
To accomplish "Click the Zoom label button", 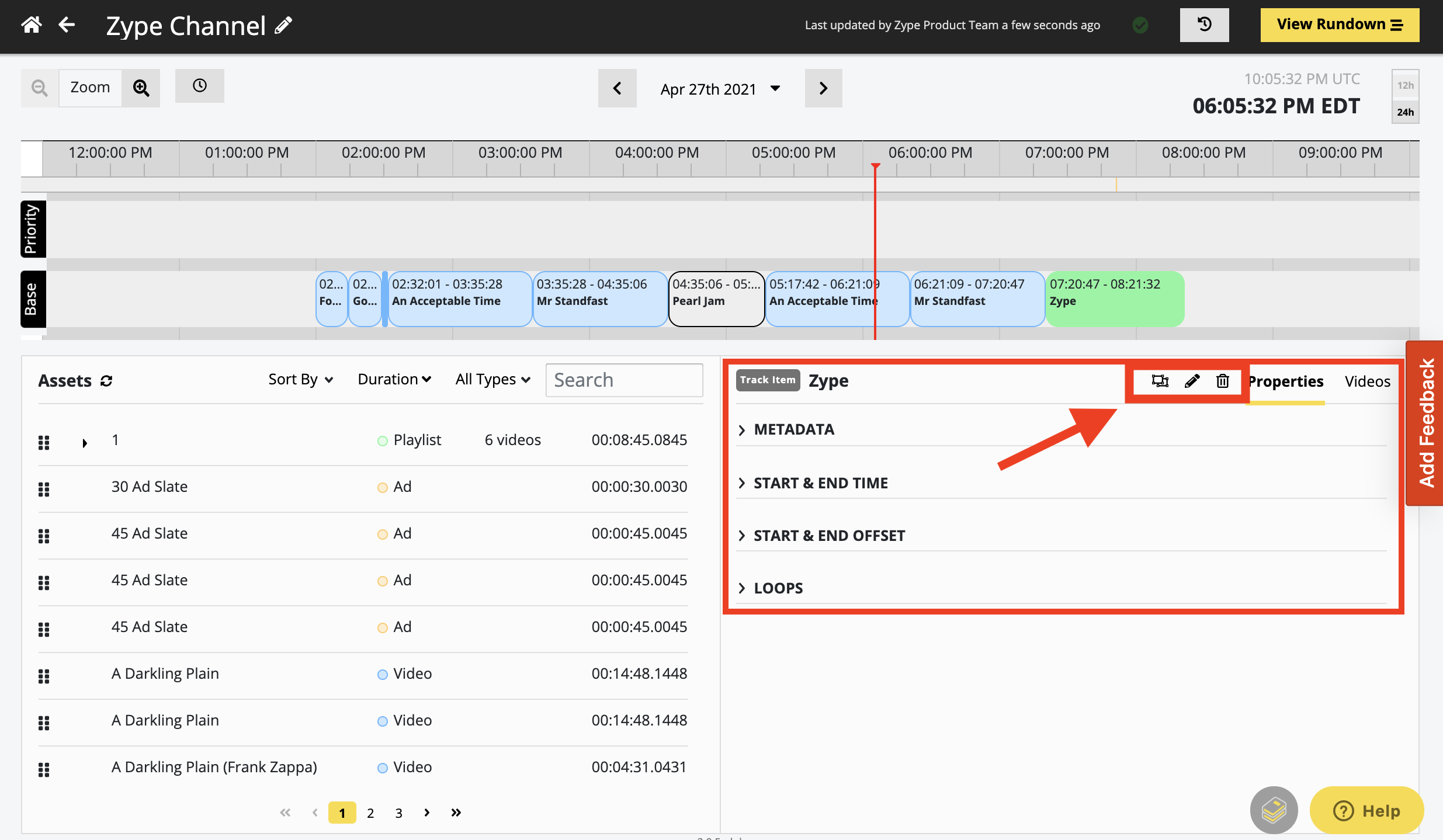I will coord(90,88).
